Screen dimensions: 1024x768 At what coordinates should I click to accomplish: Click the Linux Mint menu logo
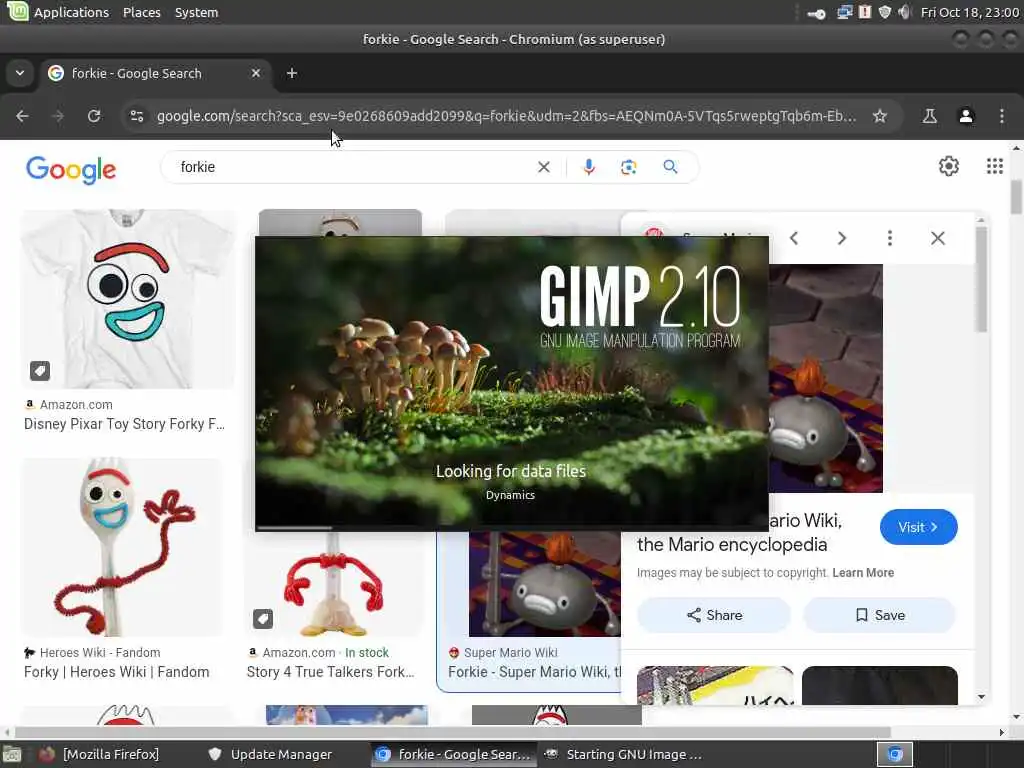pos(17,11)
